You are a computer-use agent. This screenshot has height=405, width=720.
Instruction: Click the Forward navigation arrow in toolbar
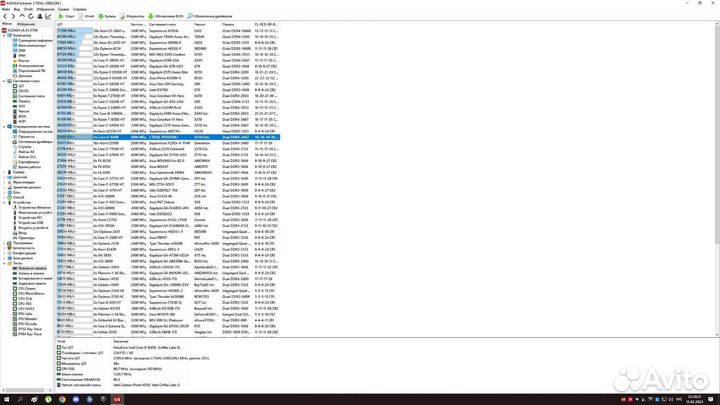click(x=14, y=17)
